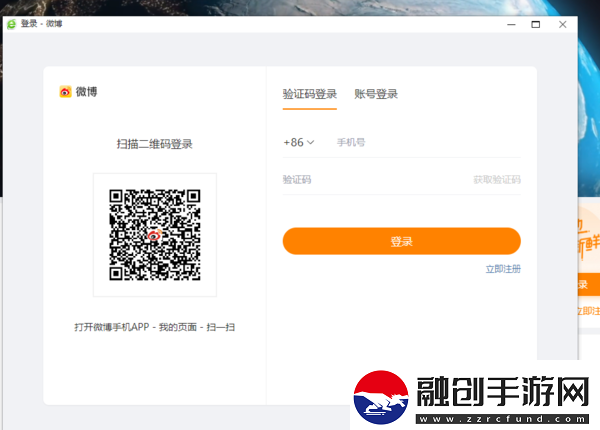Viewport: 600px width, 430px height.
Task: Maximize the 登录 - 微博 window
Action: [536, 24]
